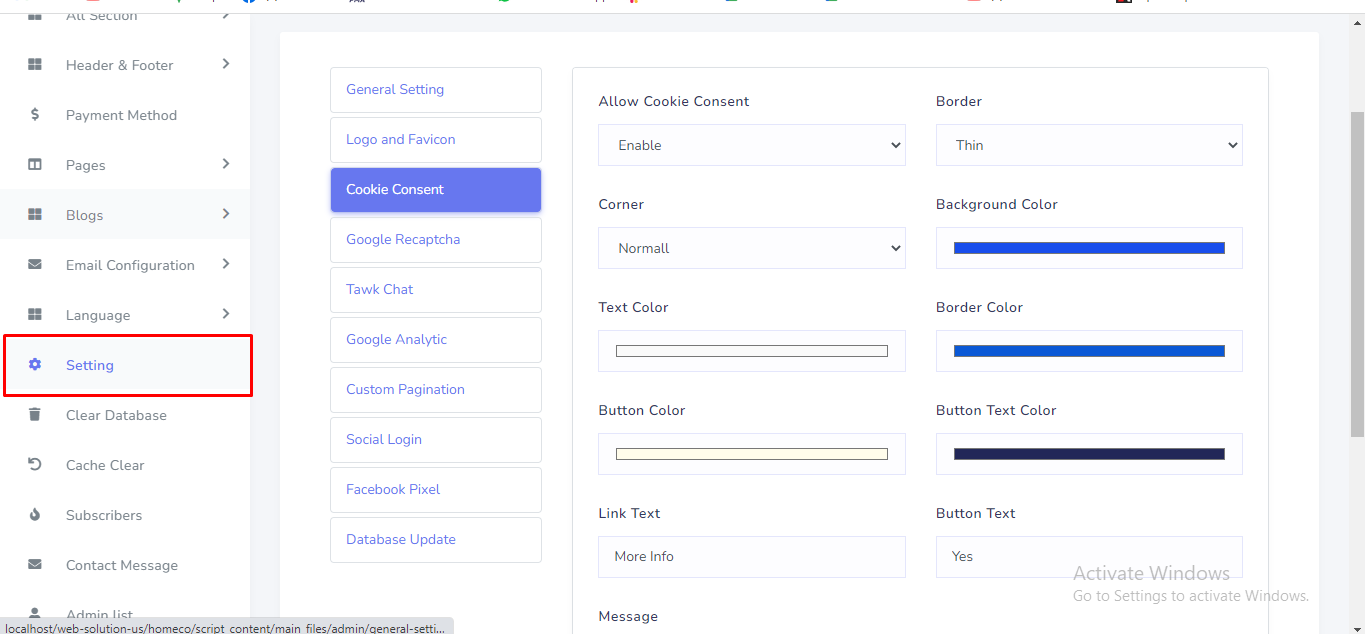
Task: Switch to the Logo and Favicon tab
Action: pyautogui.click(x=435, y=140)
